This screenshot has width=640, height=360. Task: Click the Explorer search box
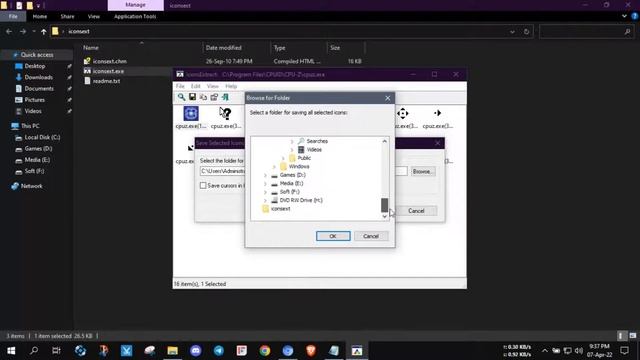click(586, 31)
